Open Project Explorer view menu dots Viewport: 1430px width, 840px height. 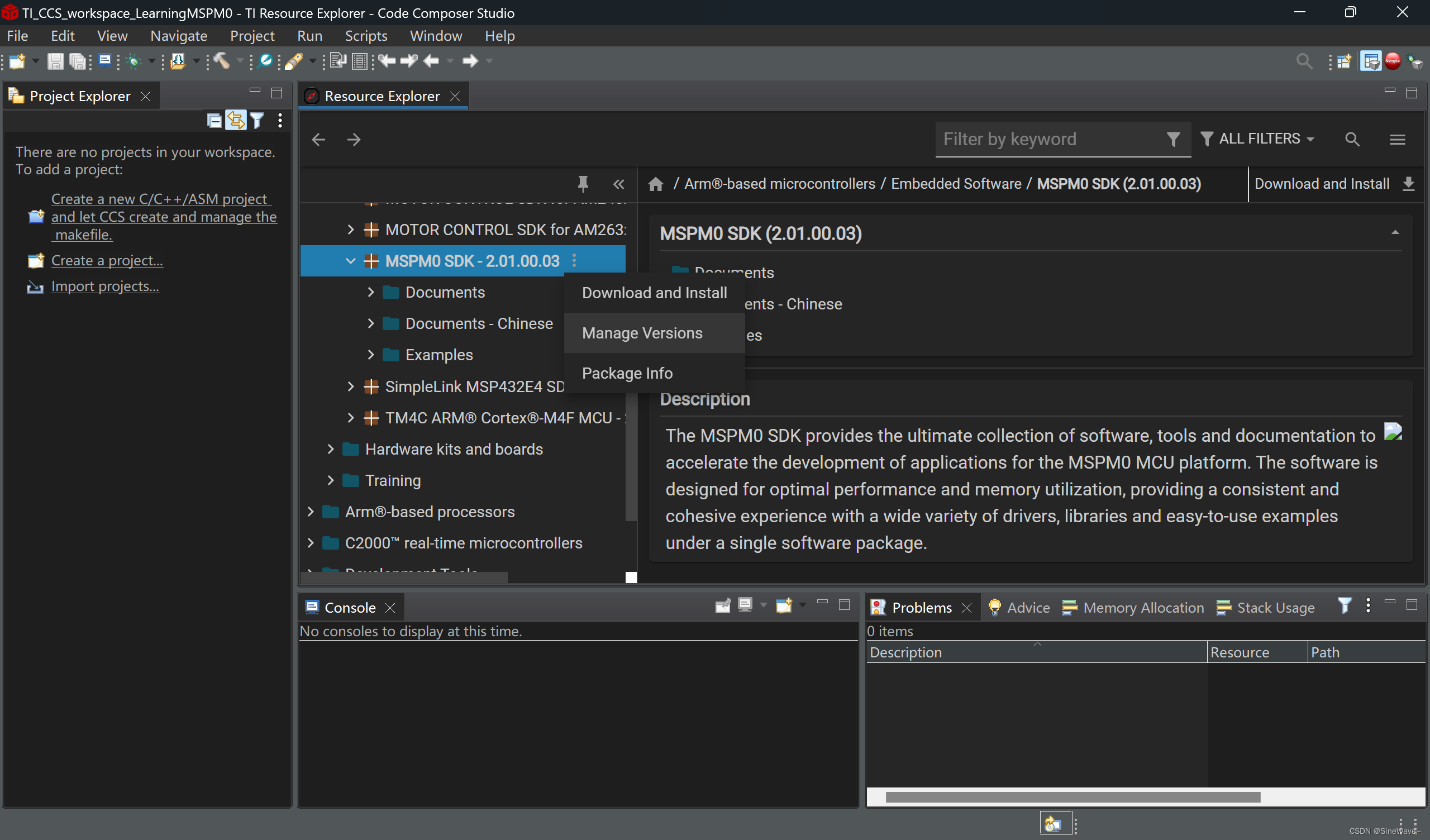280,120
